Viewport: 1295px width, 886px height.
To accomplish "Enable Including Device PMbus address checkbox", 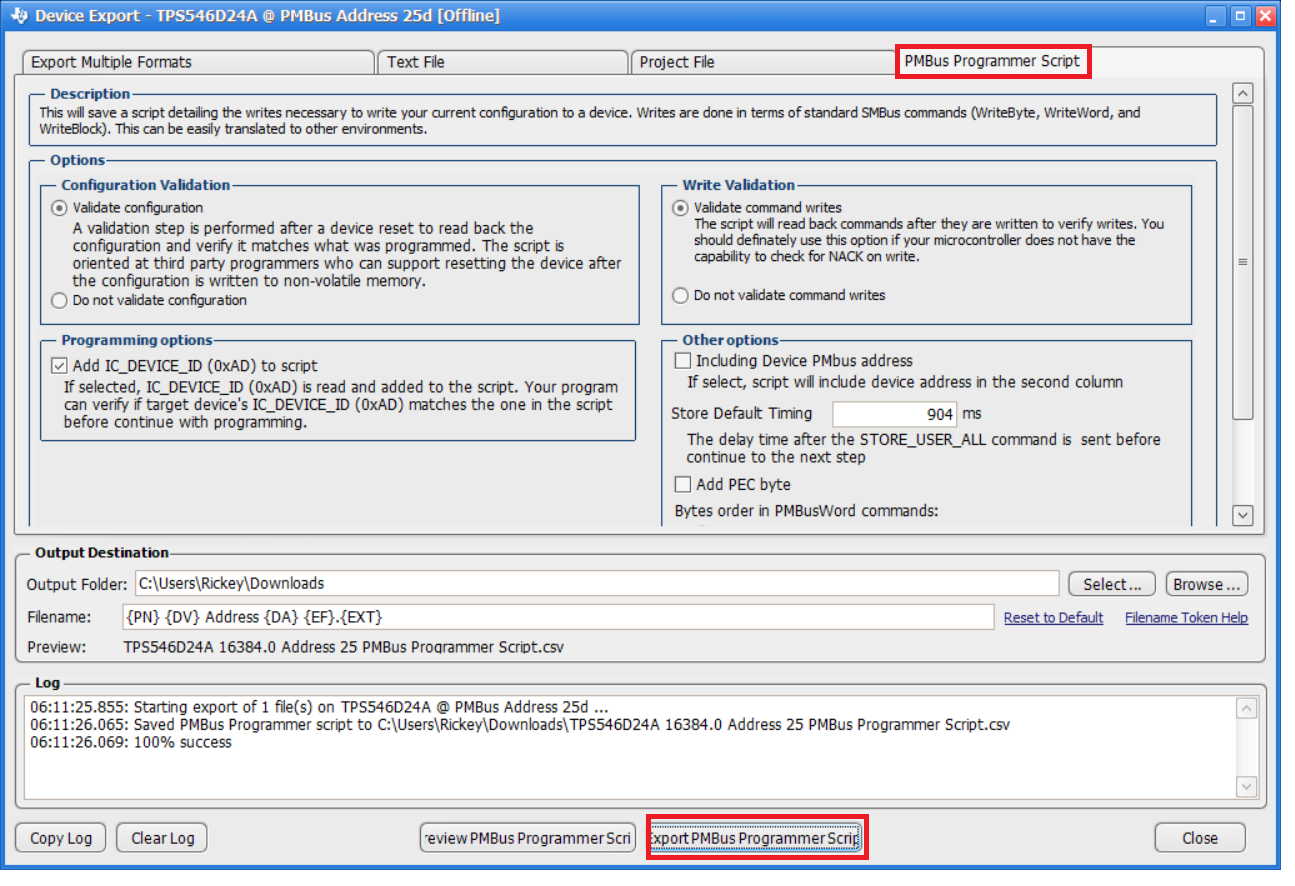I will coord(683,360).
